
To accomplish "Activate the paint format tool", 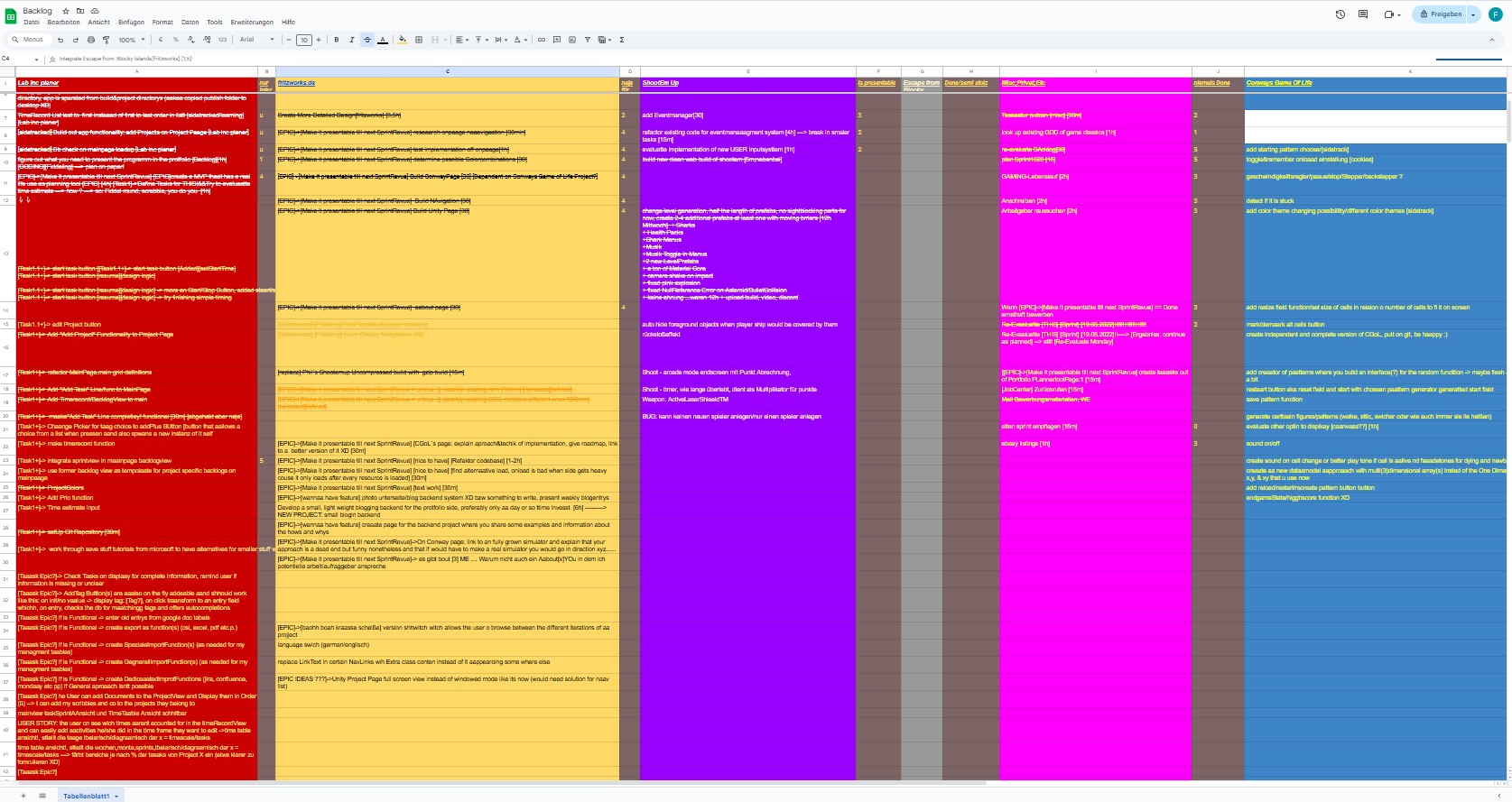I will pos(106,40).
